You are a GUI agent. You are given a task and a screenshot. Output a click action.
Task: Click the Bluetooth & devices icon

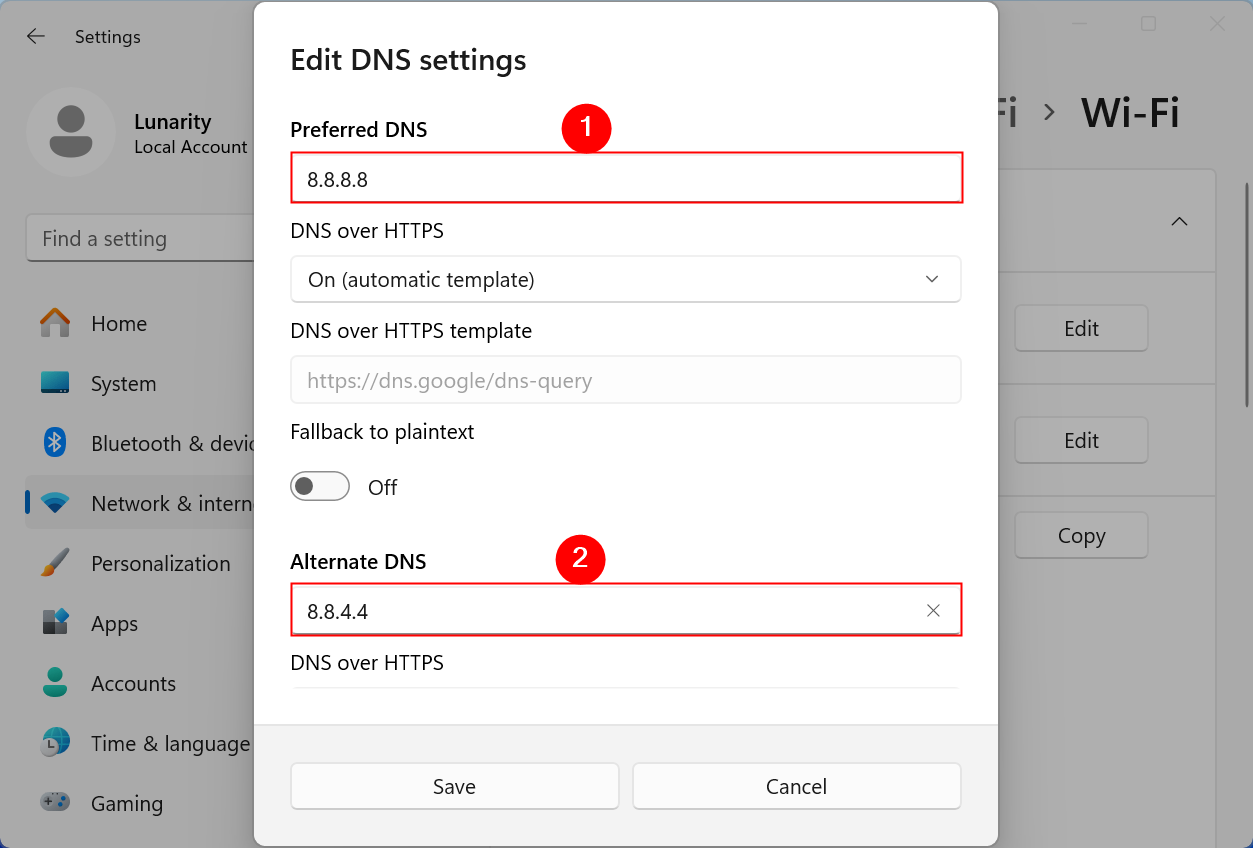click(x=55, y=443)
